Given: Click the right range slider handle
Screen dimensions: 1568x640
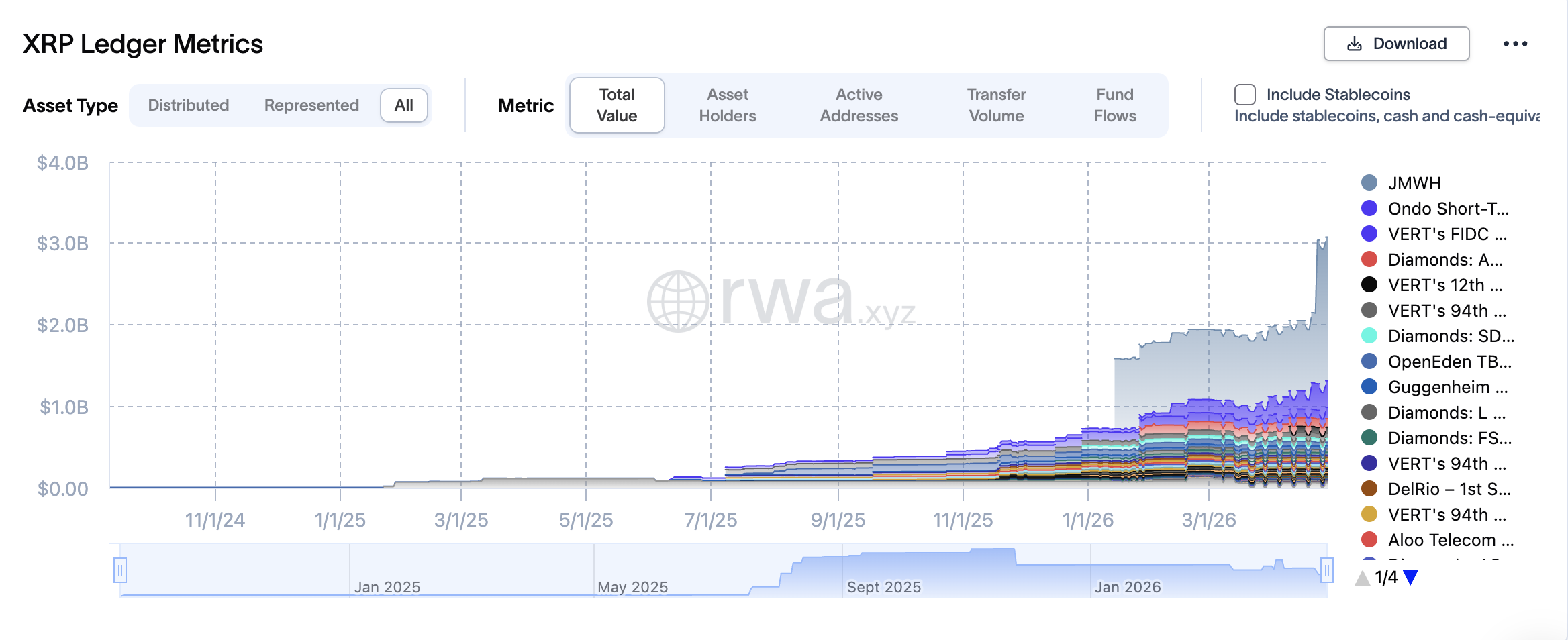Looking at the screenshot, I should pos(1326,570).
